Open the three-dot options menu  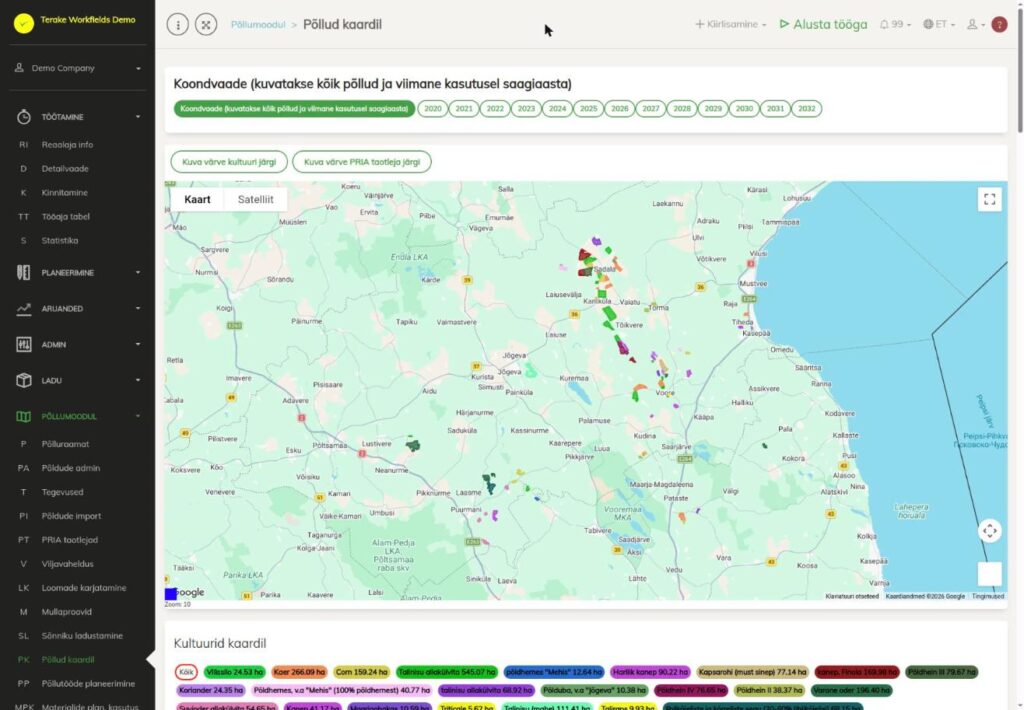coord(178,25)
